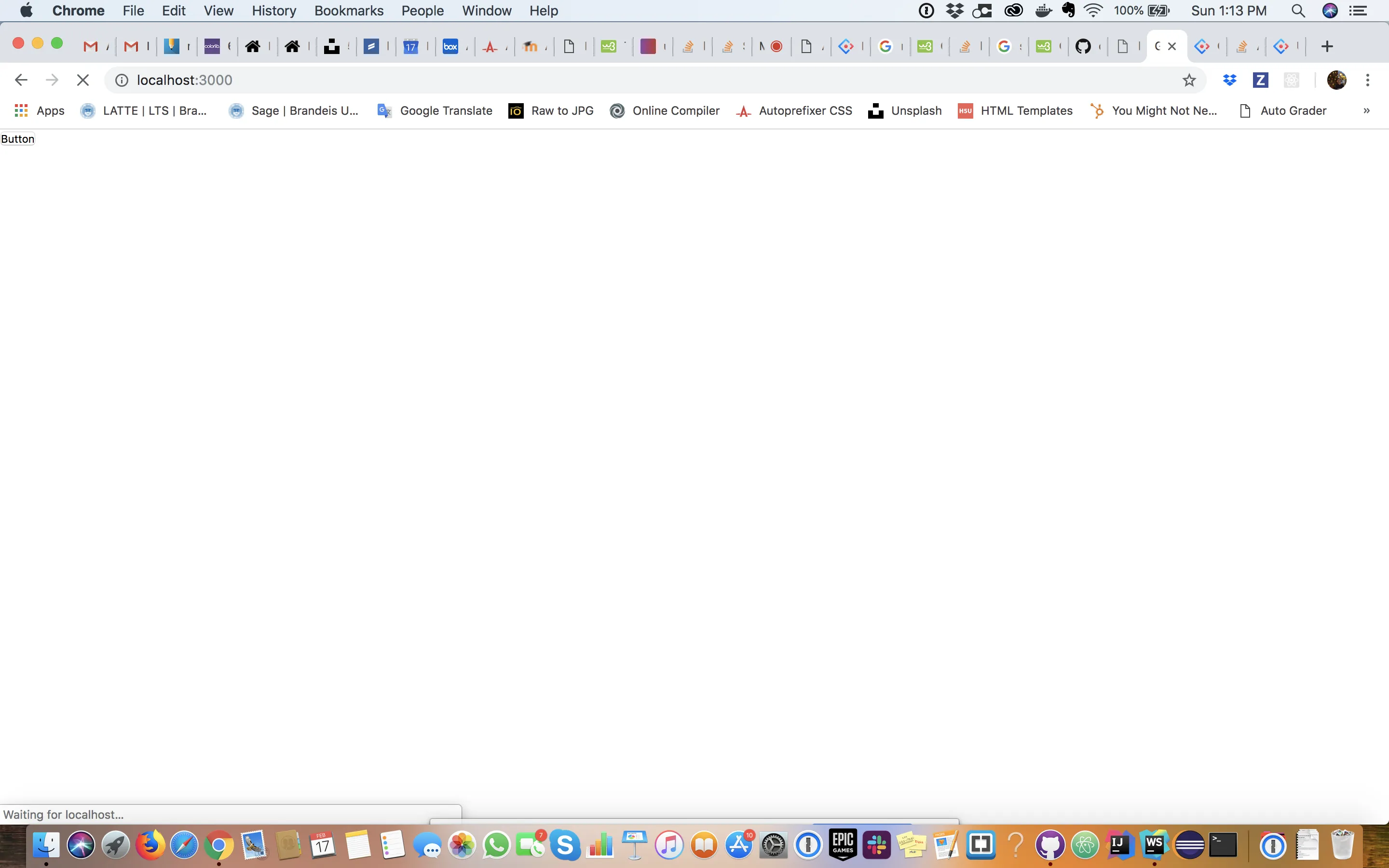This screenshot has height=868, width=1389.
Task: Open the Bookmarks menu
Action: click(348, 11)
